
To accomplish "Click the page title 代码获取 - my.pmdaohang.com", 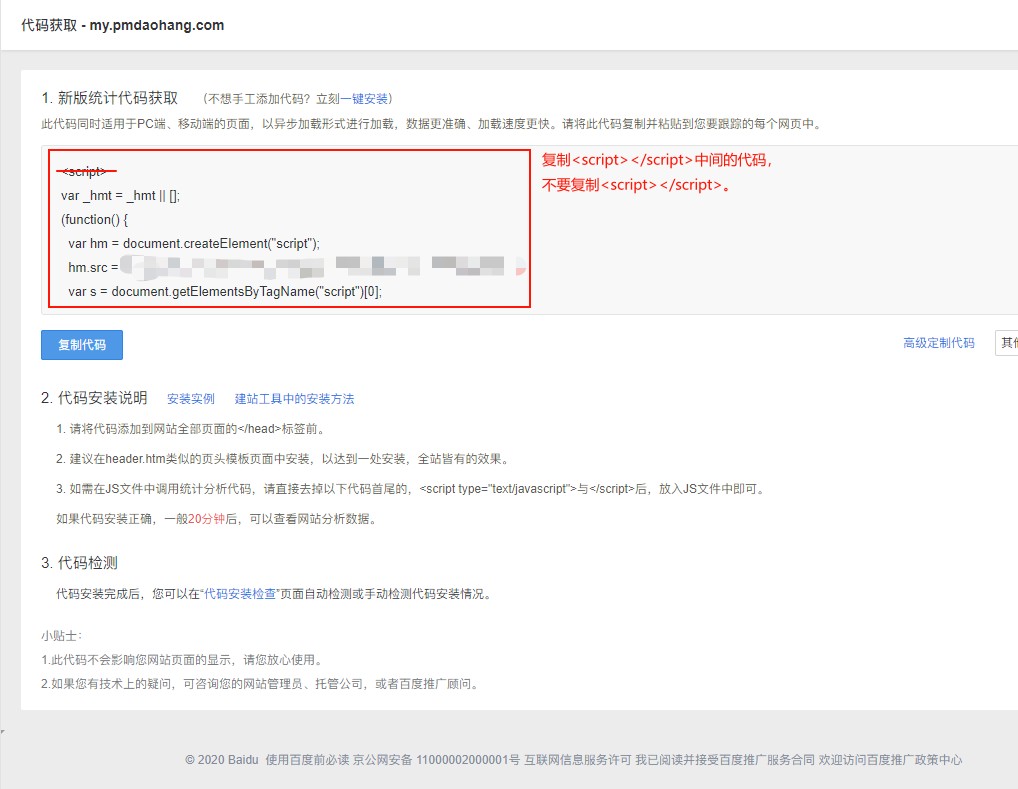I will pos(123,25).
